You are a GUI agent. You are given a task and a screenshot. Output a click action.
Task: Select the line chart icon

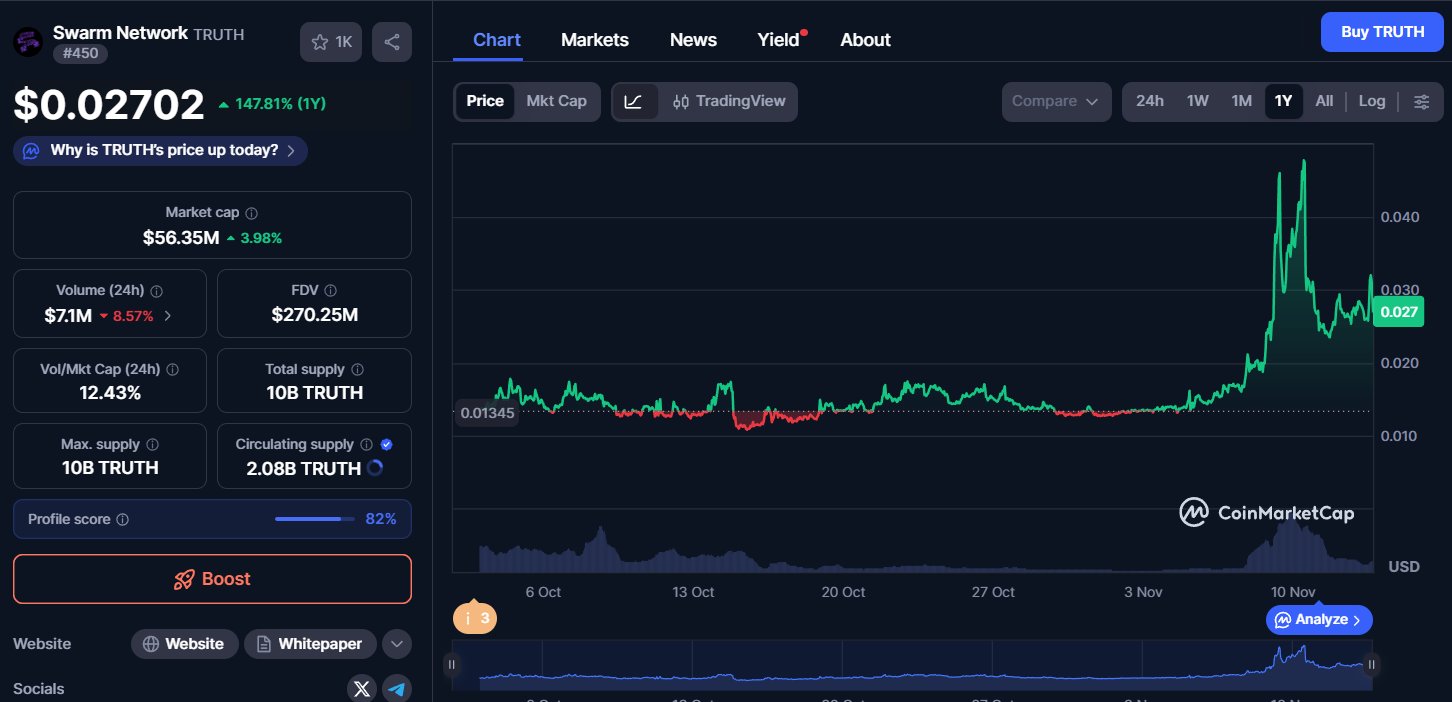[634, 101]
